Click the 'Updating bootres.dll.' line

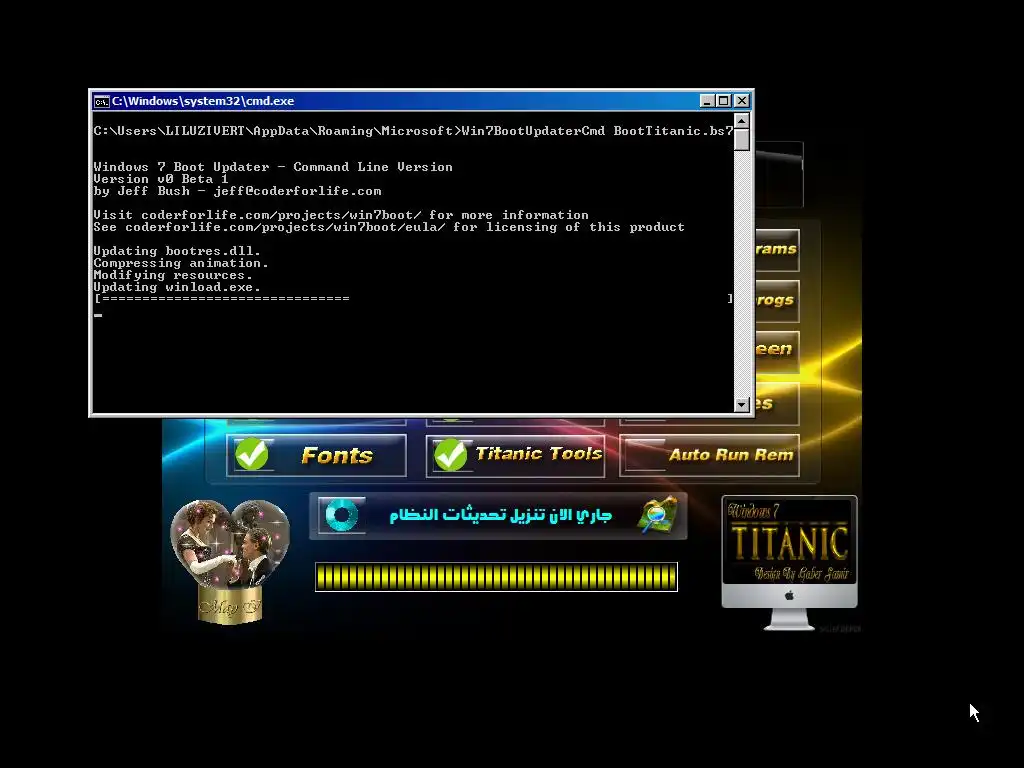177,251
